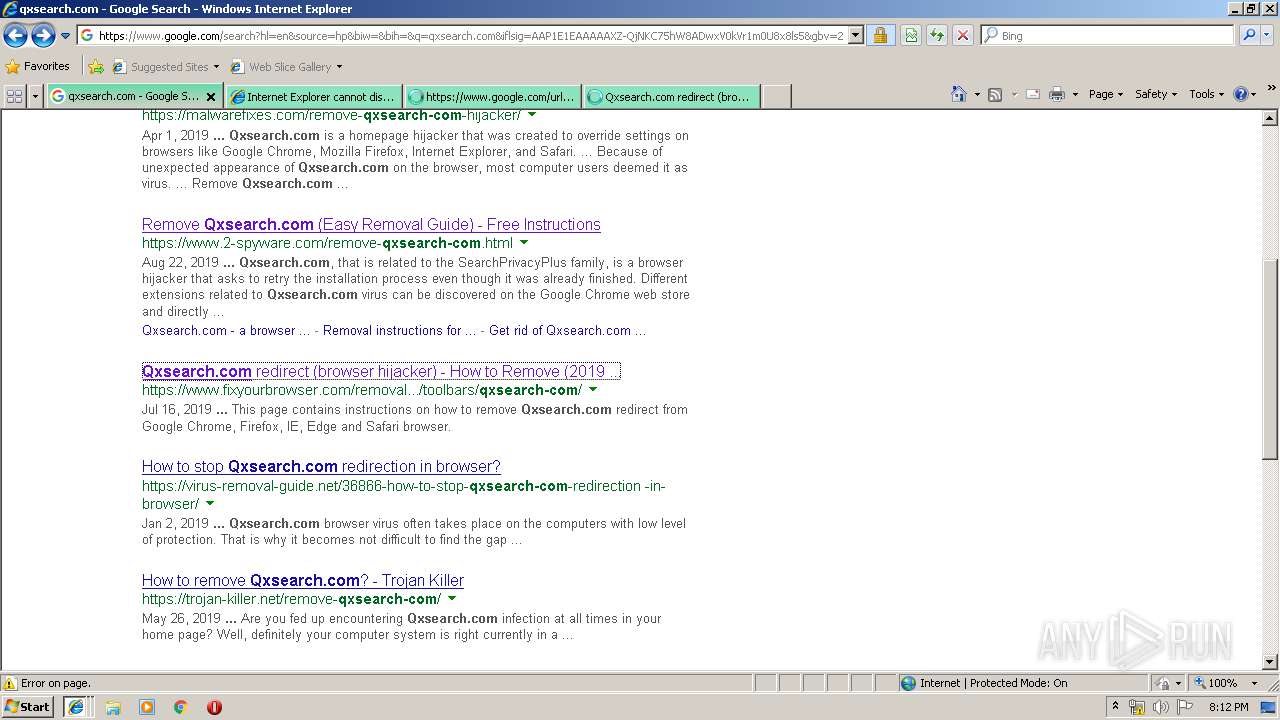Viewport: 1280px width, 720px height.
Task: Click the Bing search box
Action: tap(1107, 36)
